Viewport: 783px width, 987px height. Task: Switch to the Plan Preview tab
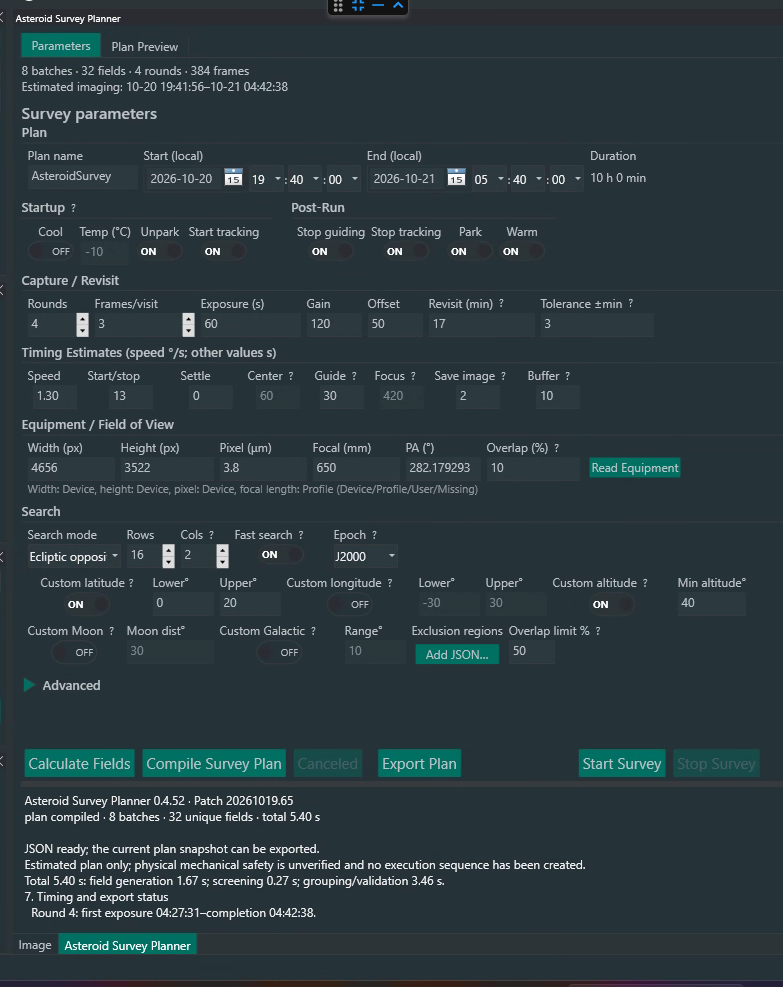click(x=145, y=47)
